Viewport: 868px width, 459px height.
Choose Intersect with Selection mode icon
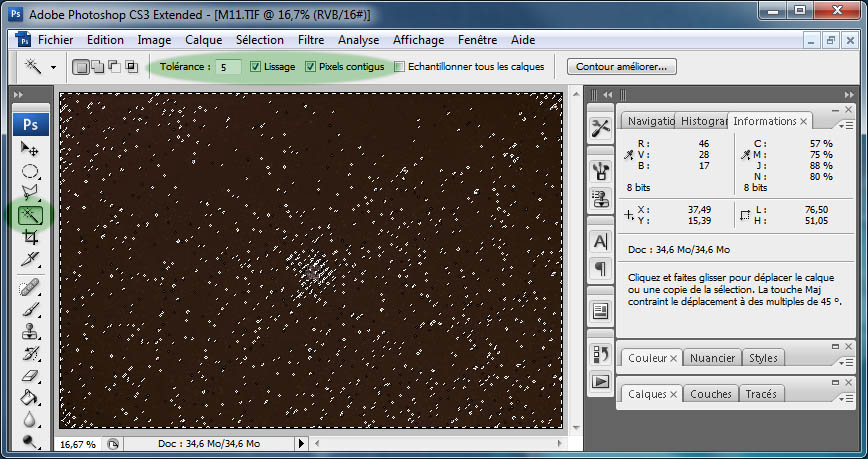132,67
